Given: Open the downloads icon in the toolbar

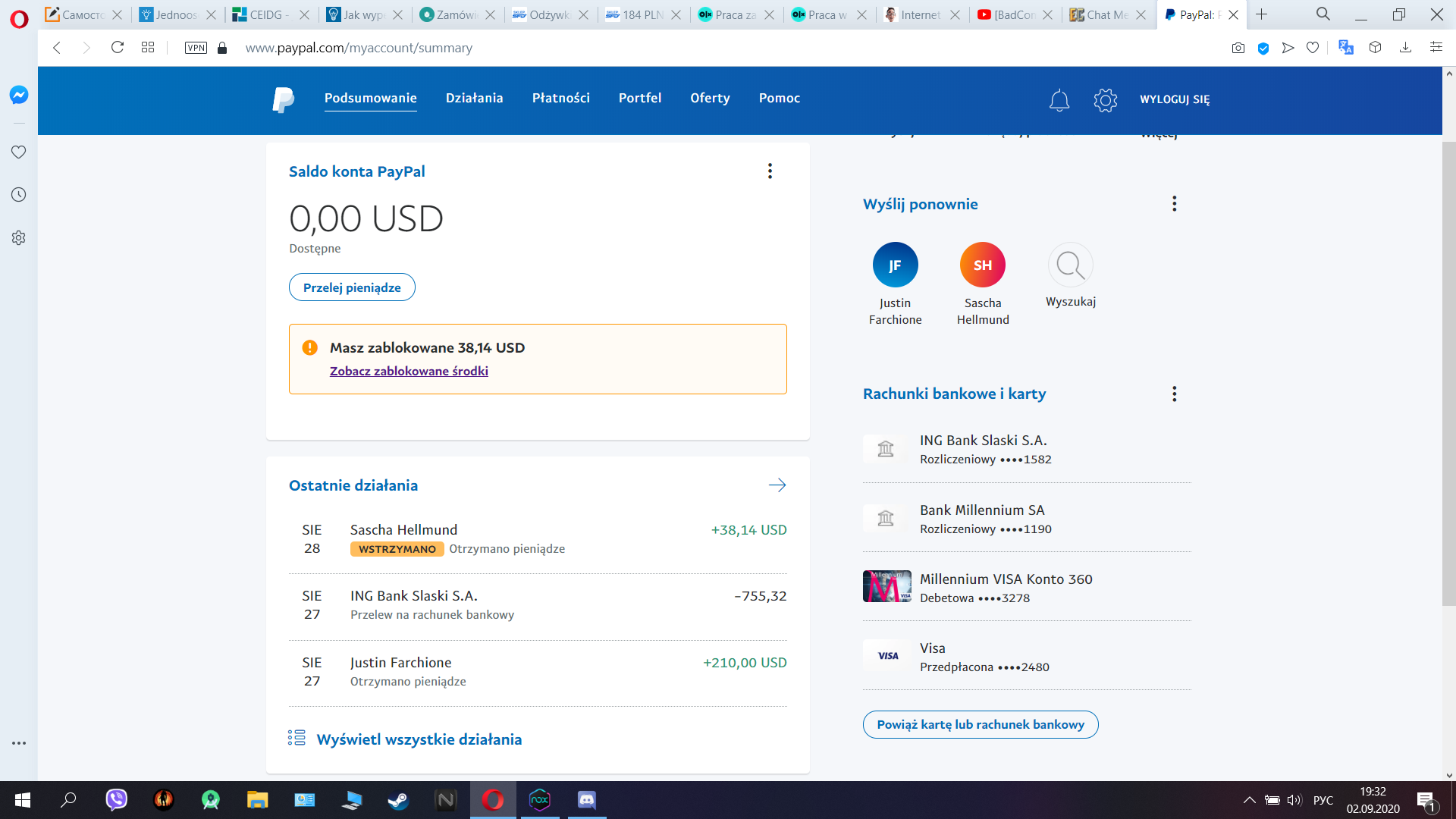Looking at the screenshot, I should (x=1405, y=48).
